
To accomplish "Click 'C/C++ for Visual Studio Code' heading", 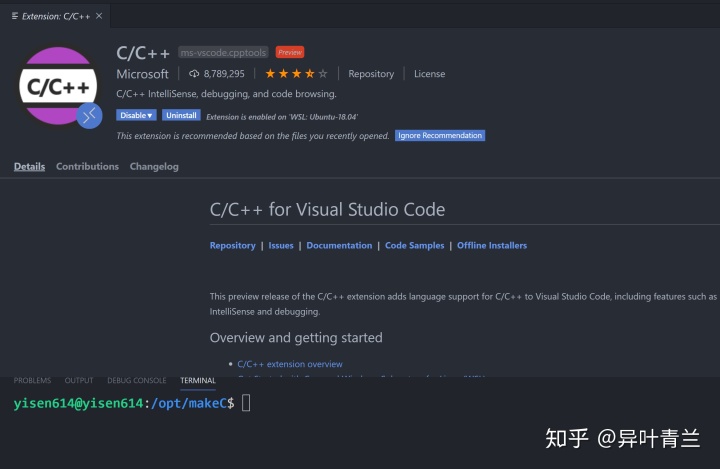I will point(327,209).
